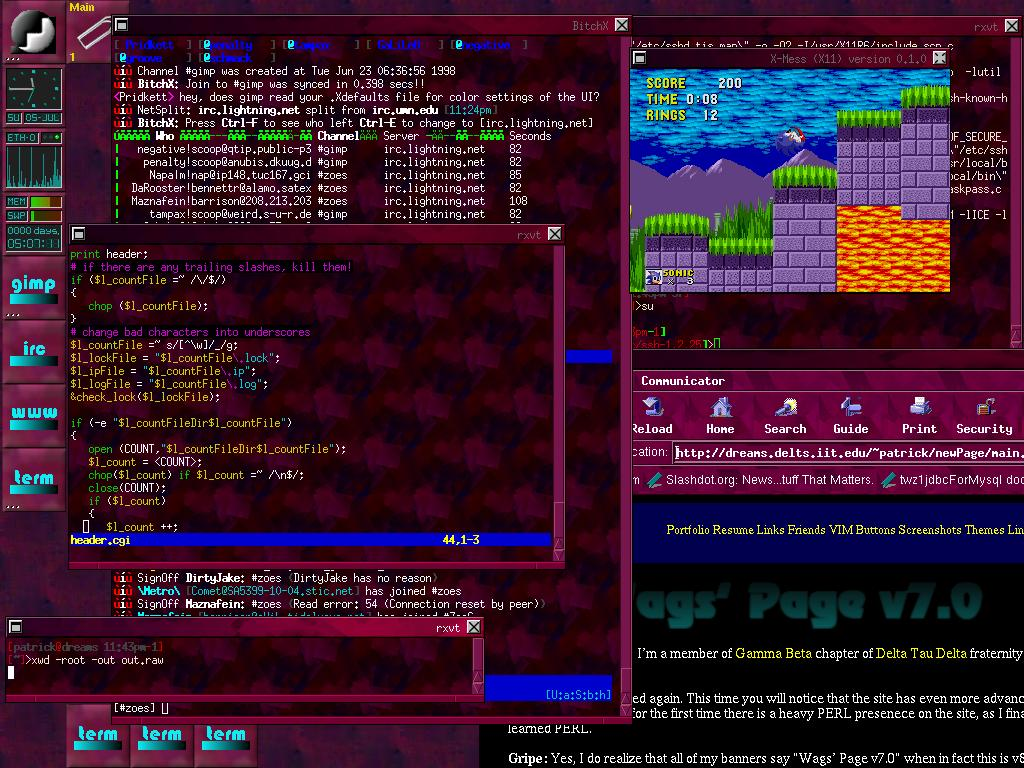Click the analog clock dock applet
The height and width of the screenshot is (768, 1024).
[34, 89]
